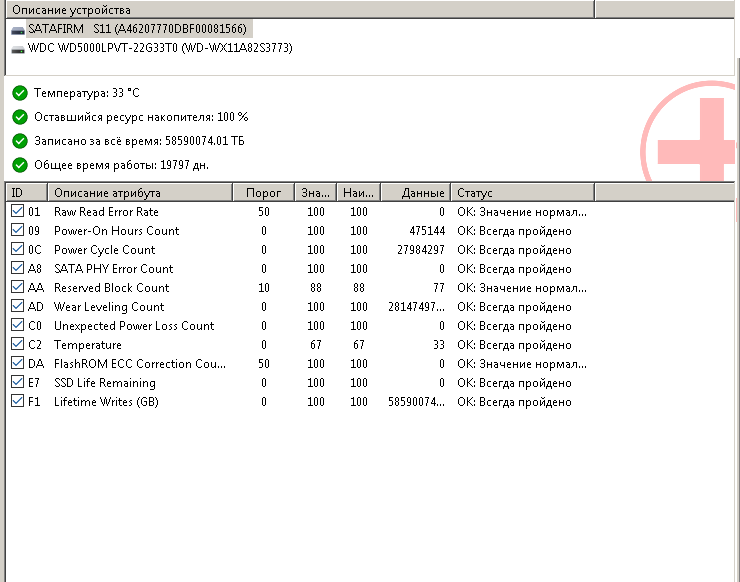Viewport: 740px width, 582px height.
Task: Click Записано за всё время 58590074.01 ТБ
Action: pyautogui.click(x=139, y=141)
